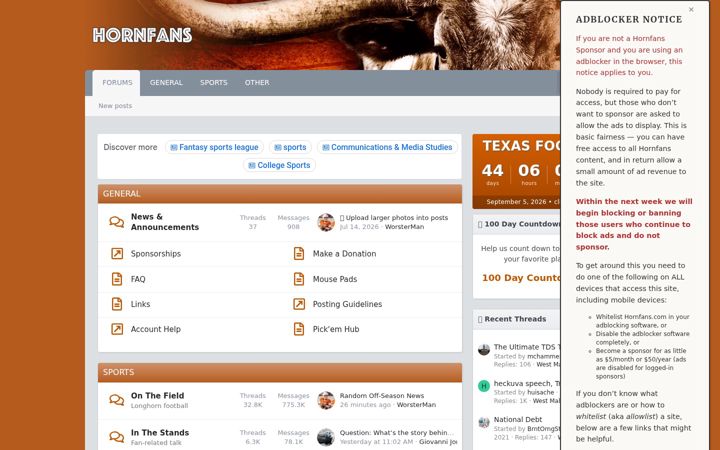Open the General navigation tab
This screenshot has width=720, height=450.
[x=166, y=83]
